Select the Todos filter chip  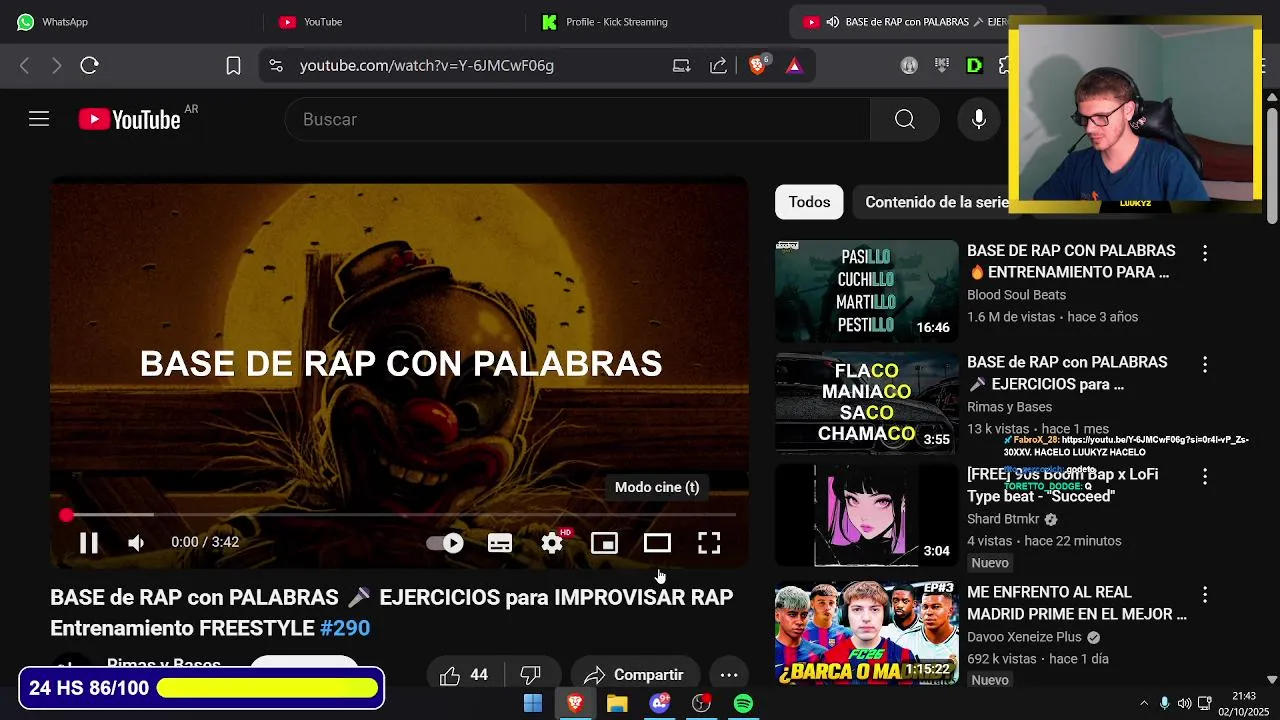tap(809, 202)
